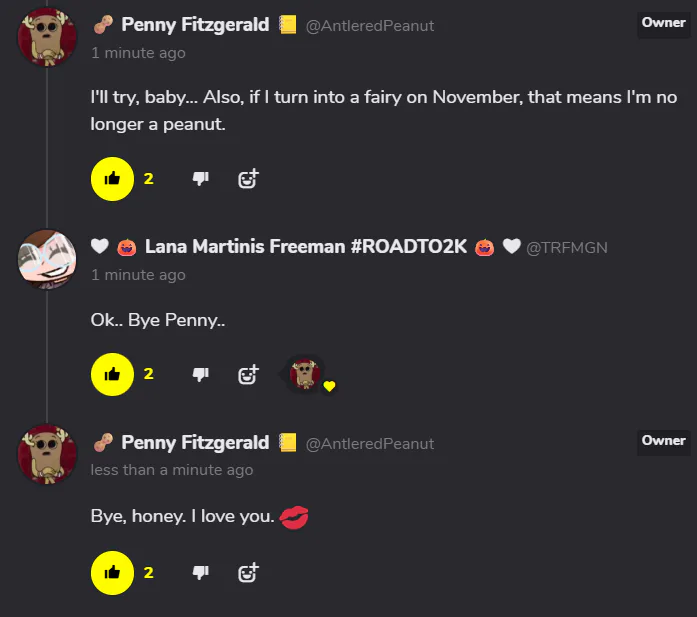This screenshot has width=697, height=617.
Task: Click thumbs-down on "Ok.. Bye Penny.." comment
Action: [200, 374]
